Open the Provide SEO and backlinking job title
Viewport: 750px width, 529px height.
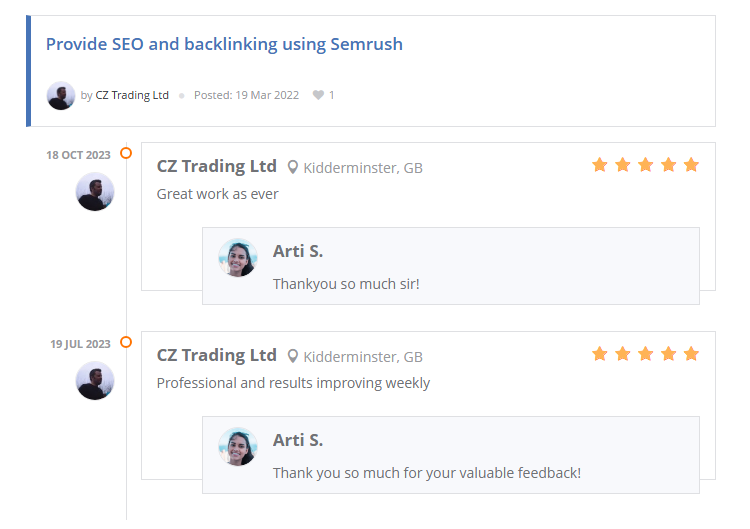[x=224, y=44]
